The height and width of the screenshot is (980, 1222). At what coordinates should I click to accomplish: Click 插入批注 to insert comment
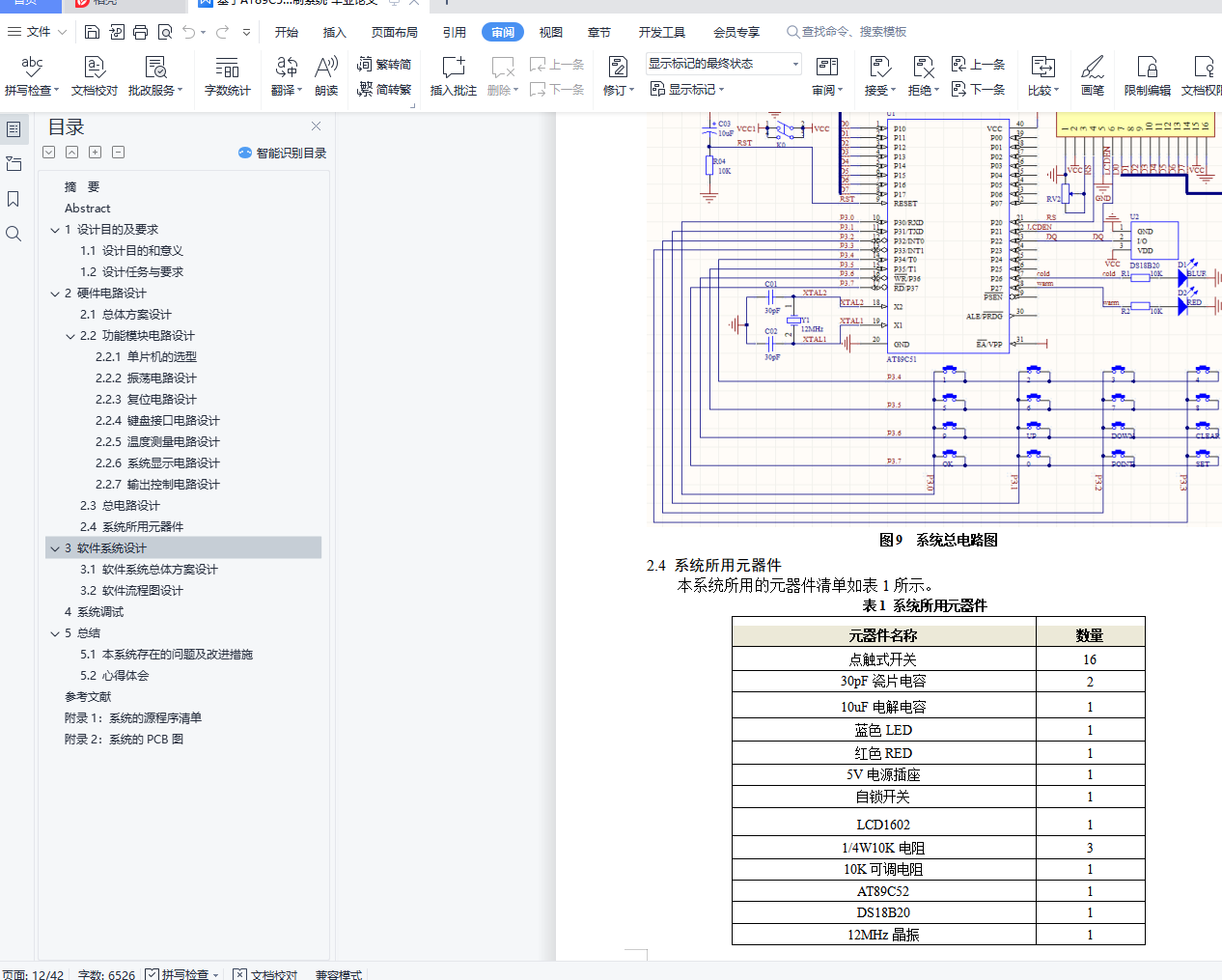pos(454,76)
